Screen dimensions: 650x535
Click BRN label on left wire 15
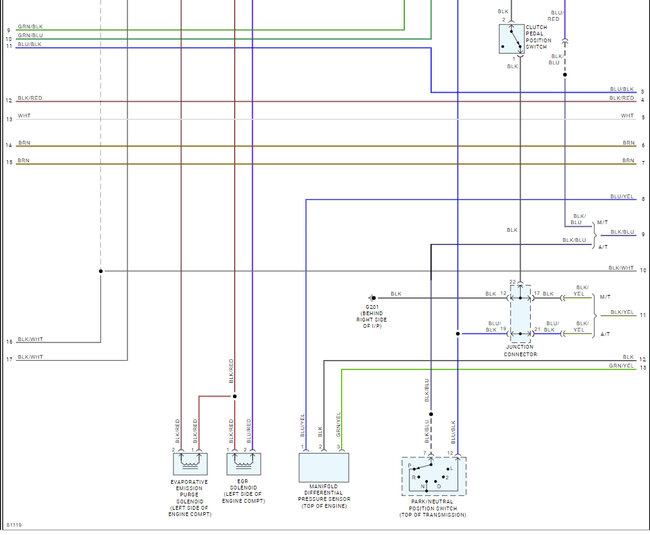24,161
